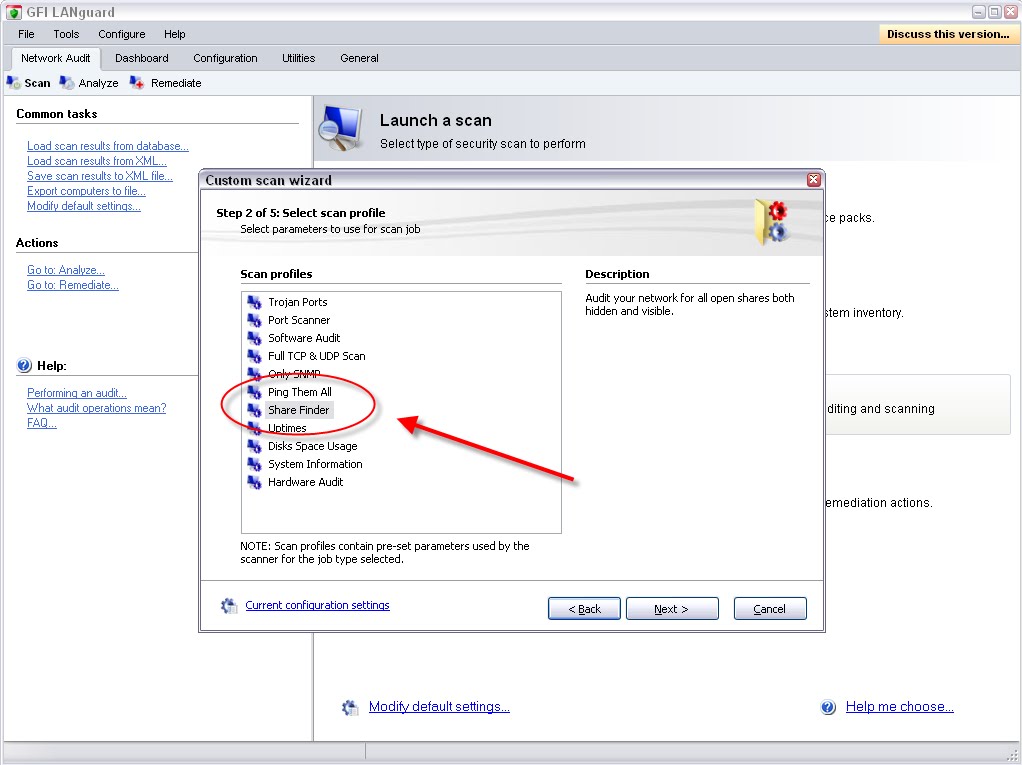Select the Trojan Ports scan profile

pos(298,302)
